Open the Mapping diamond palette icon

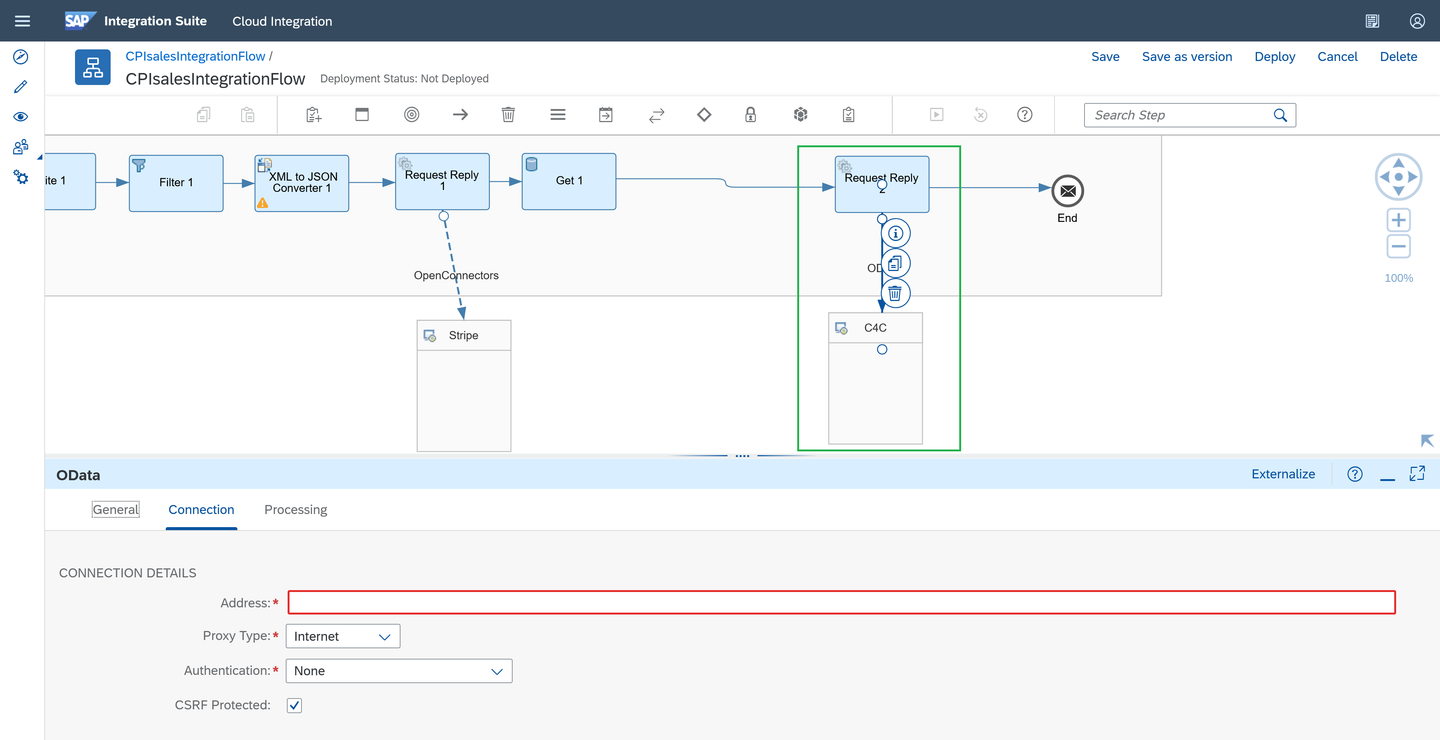[x=704, y=115]
